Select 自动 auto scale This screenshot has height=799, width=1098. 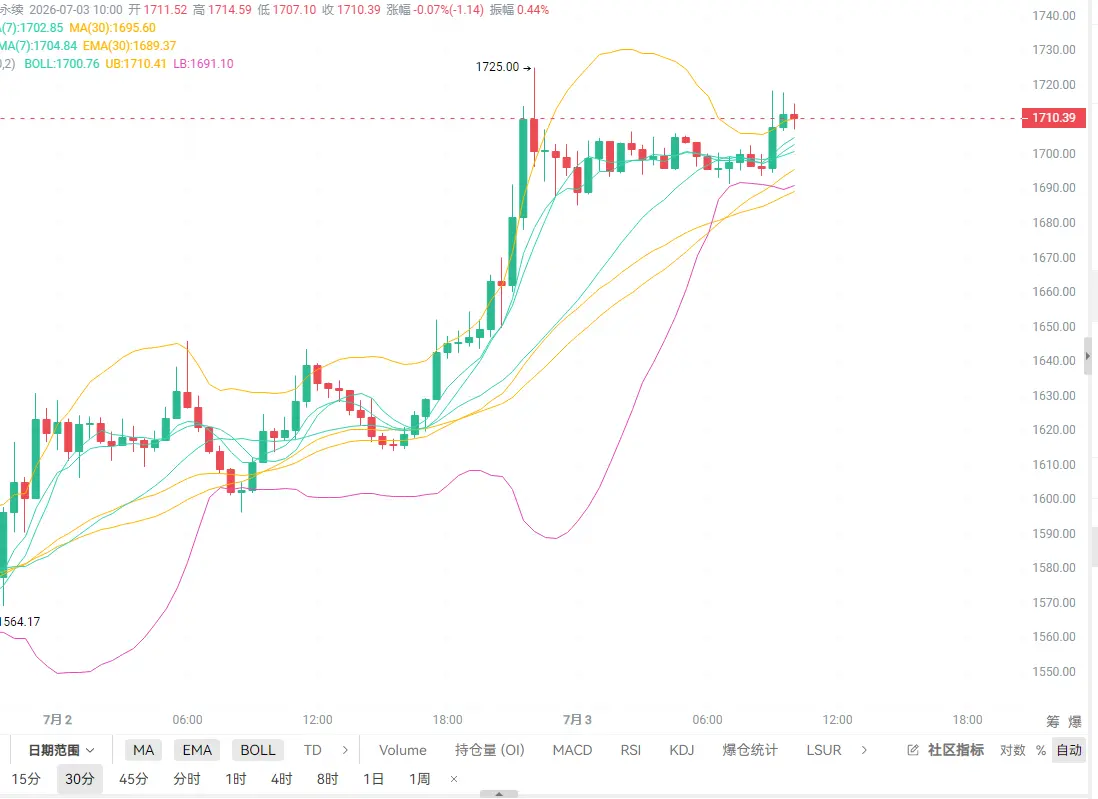pos(1069,750)
